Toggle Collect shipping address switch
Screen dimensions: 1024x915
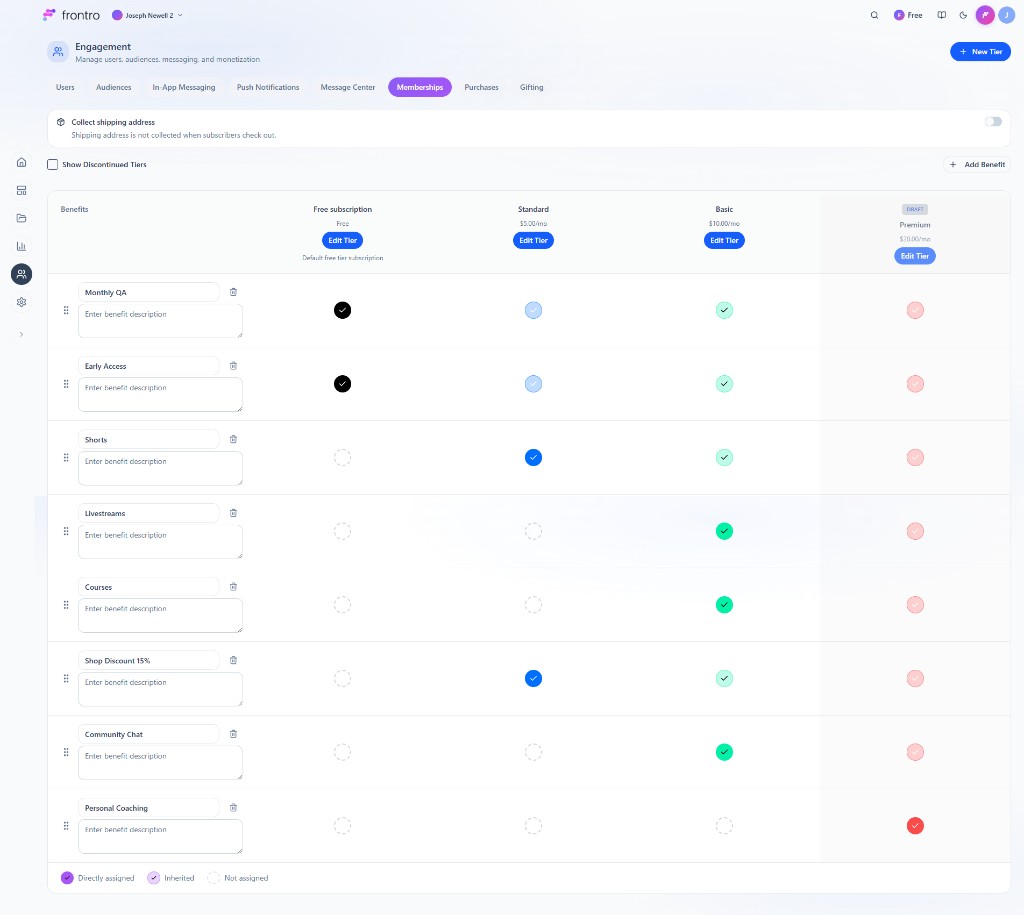tap(992, 122)
